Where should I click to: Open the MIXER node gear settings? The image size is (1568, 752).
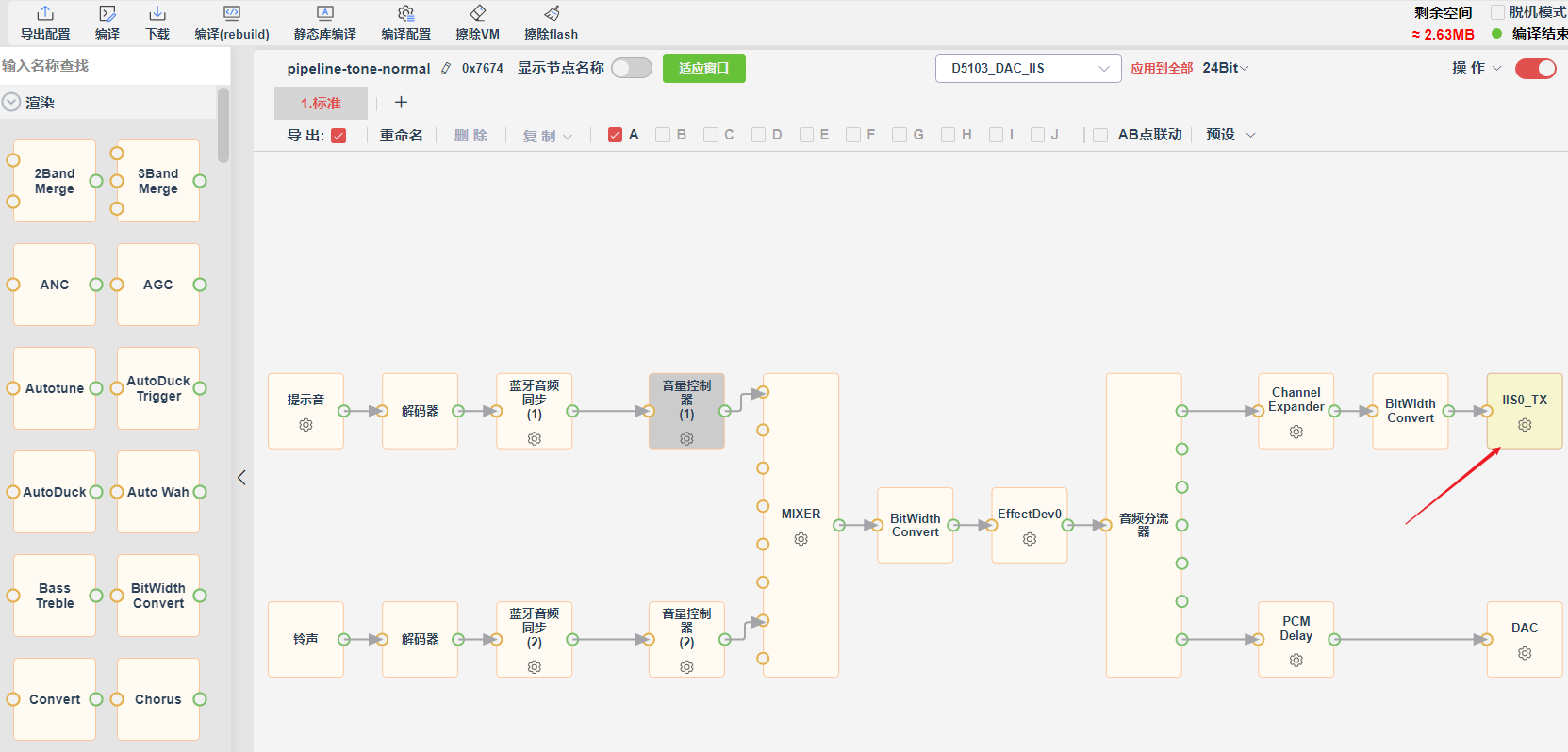pos(801,539)
